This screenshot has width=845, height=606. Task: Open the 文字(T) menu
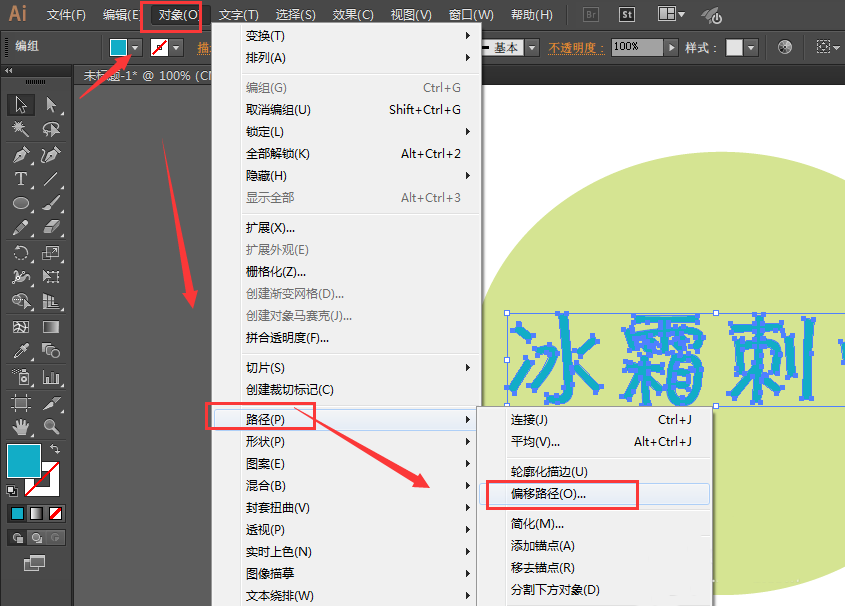[x=239, y=15]
